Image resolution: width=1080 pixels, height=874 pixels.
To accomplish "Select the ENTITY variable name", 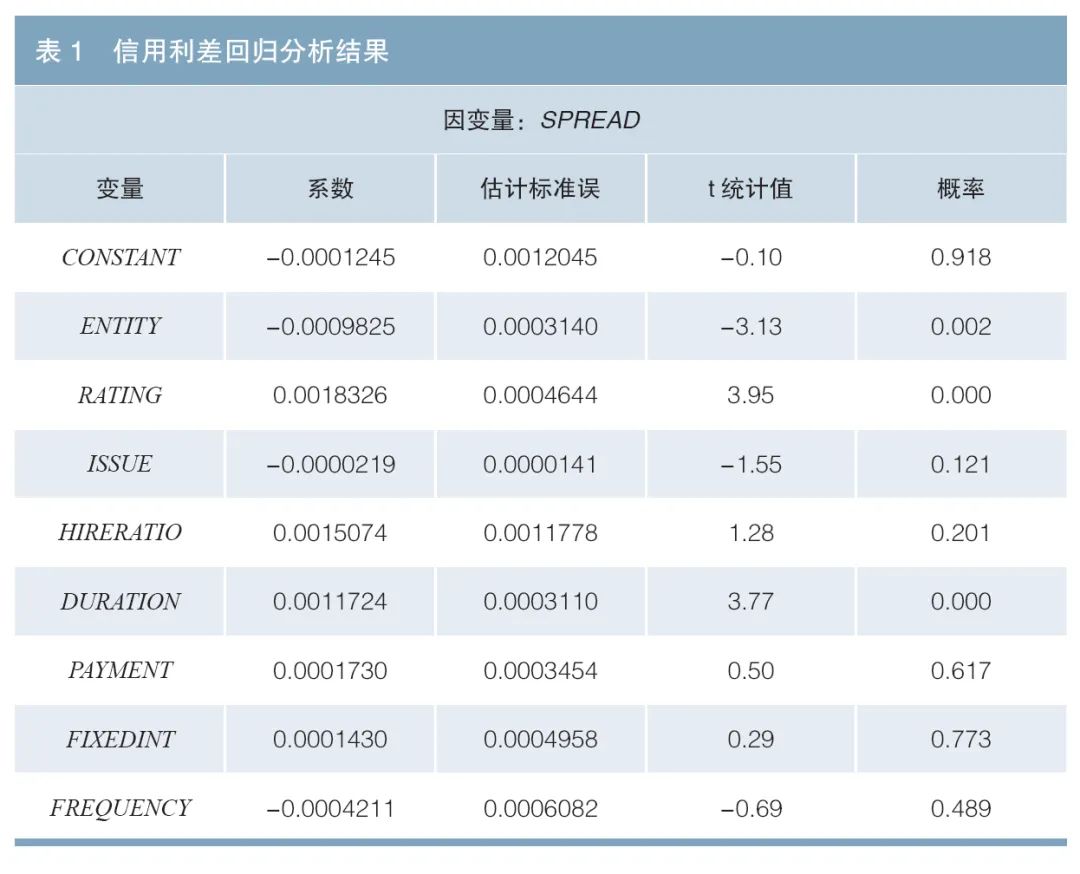I will (x=118, y=326).
